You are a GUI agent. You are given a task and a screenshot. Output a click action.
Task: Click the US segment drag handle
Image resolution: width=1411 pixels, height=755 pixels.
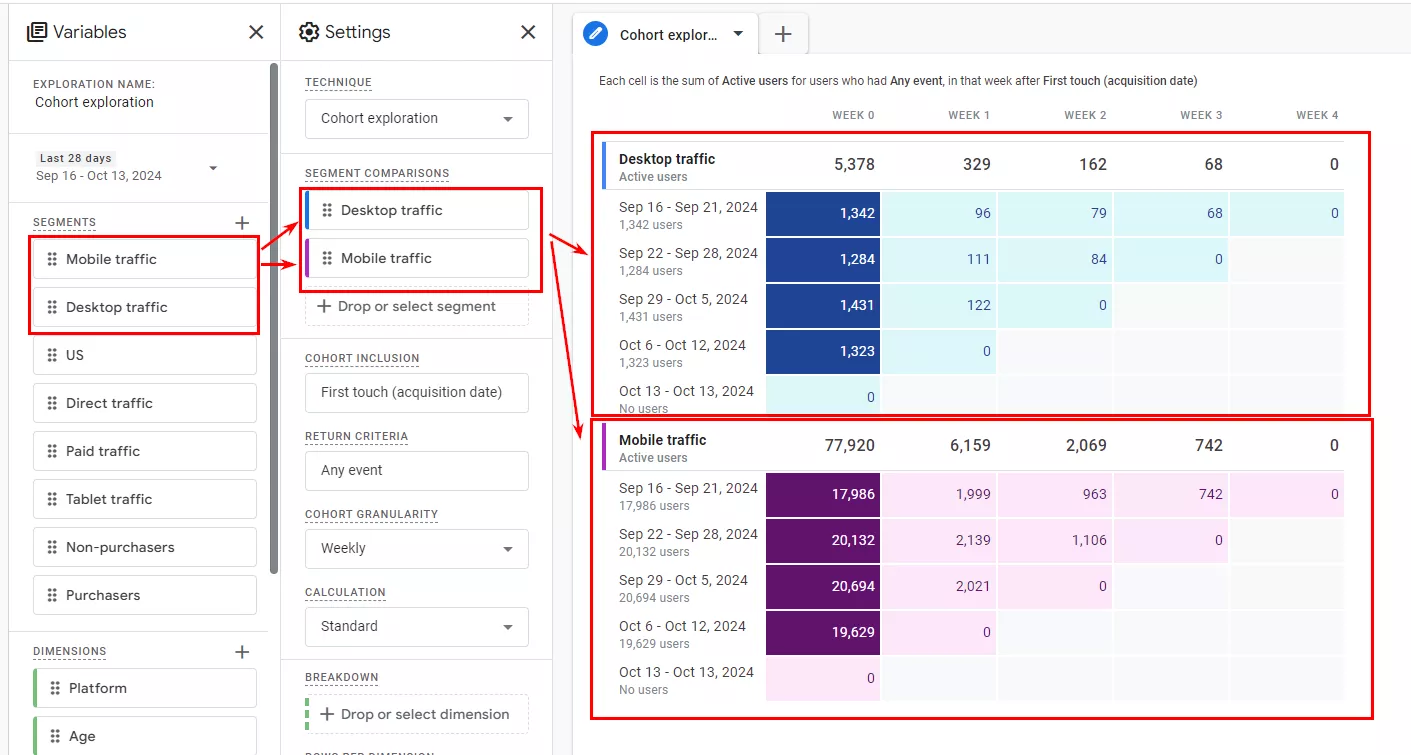coord(52,355)
